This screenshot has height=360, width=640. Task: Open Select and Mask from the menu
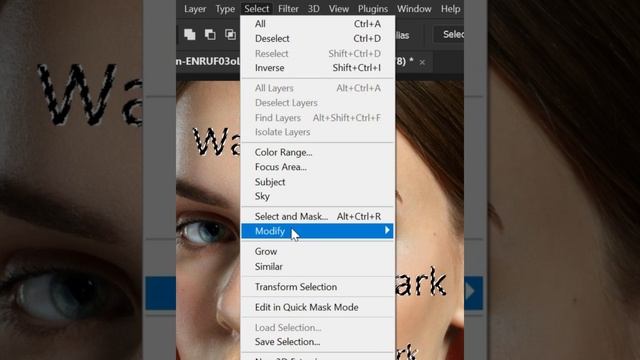(318, 216)
